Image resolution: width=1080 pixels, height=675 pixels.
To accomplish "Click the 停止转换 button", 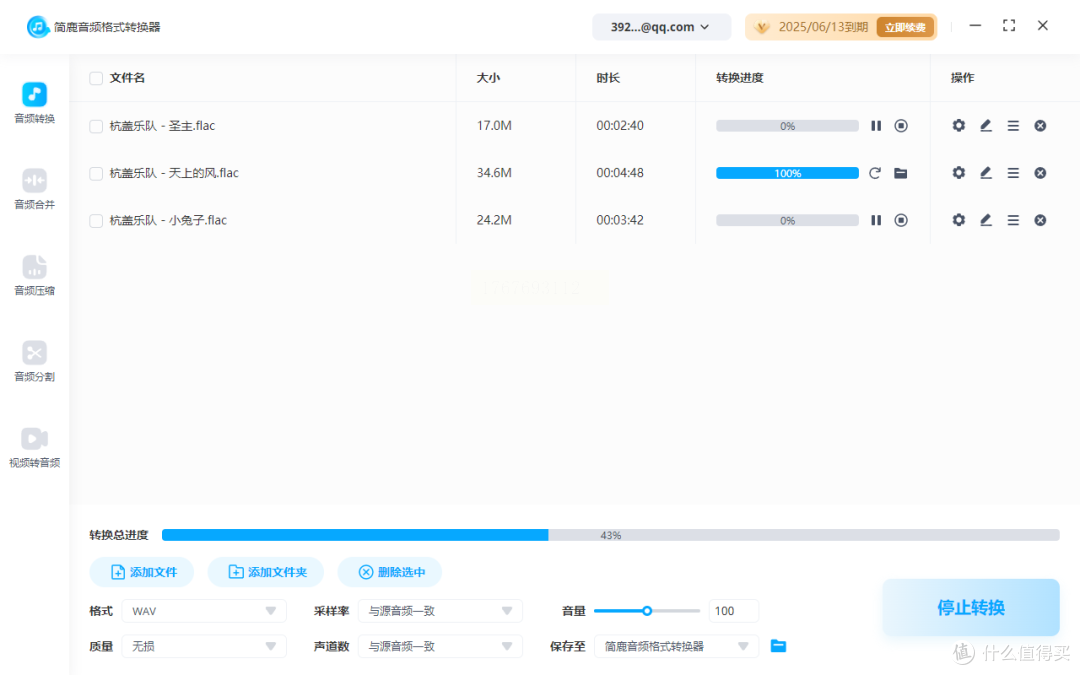I will 970,608.
